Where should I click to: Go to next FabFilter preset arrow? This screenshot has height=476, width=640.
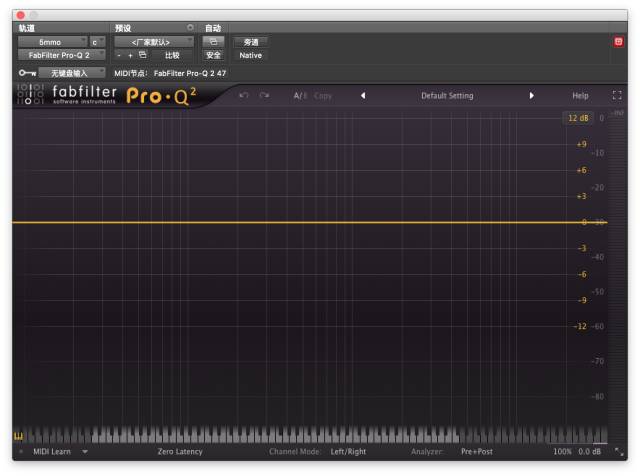point(531,96)
